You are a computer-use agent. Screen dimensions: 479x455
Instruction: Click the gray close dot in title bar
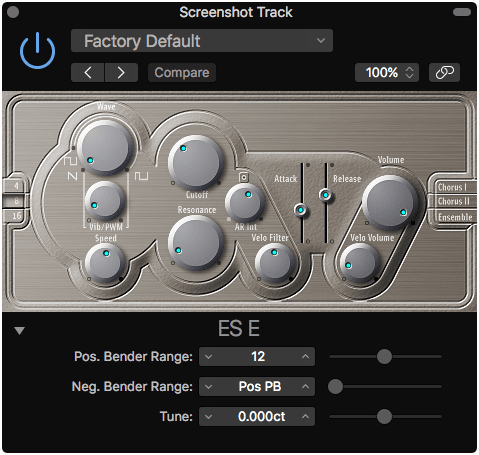pos(13,12)
